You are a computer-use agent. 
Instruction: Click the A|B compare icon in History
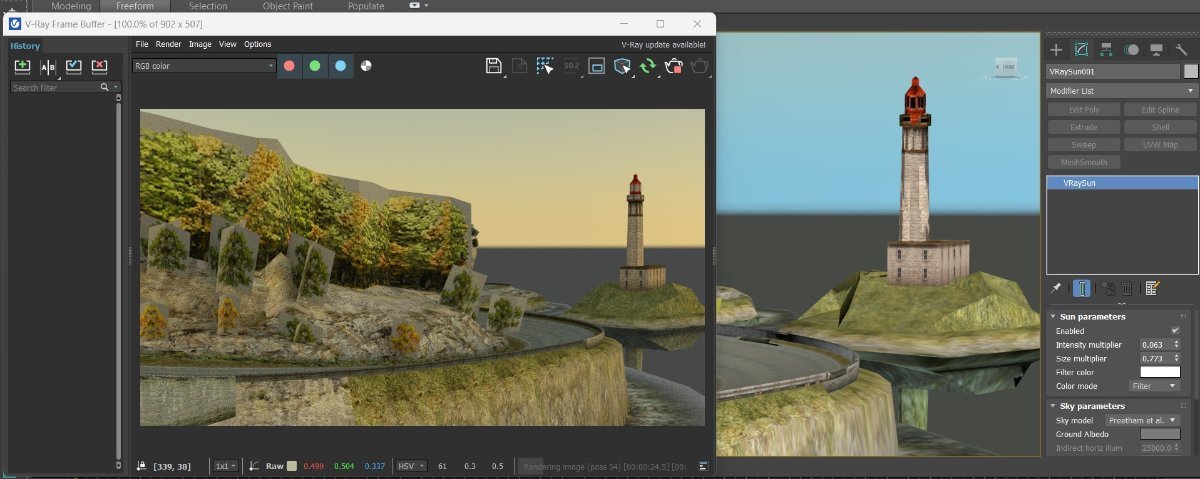[48, 67]
